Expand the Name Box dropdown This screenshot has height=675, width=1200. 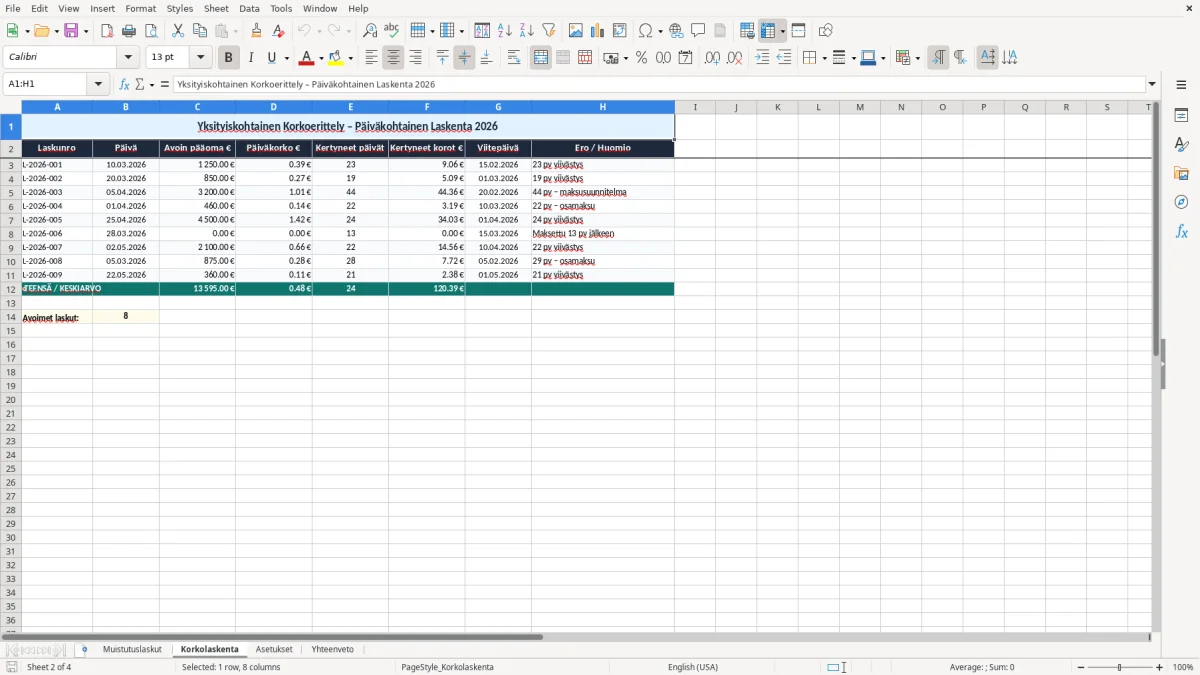point(98,85)
